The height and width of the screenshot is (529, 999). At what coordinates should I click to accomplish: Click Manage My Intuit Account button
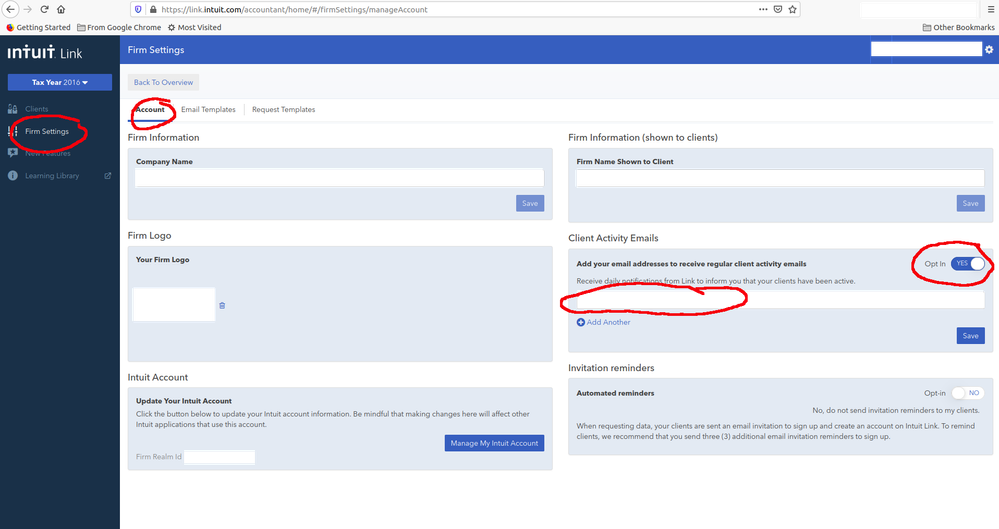pos(494,443)
